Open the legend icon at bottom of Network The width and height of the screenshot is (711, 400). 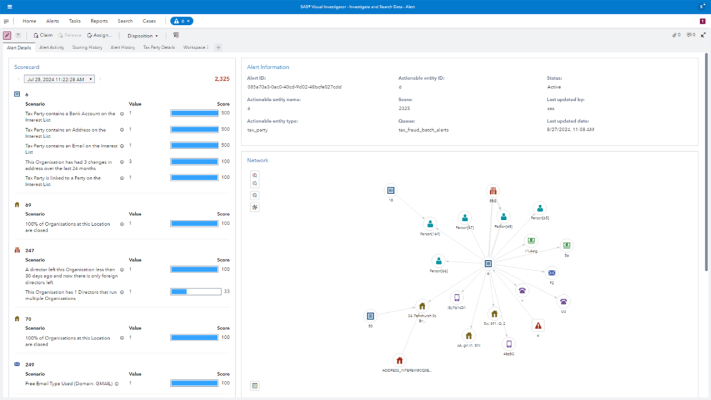[x=255, y=386]
